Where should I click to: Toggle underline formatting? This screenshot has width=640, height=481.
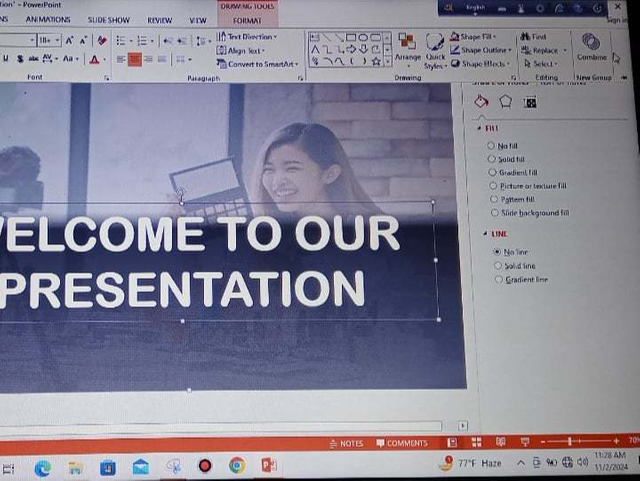click(6, 59)
